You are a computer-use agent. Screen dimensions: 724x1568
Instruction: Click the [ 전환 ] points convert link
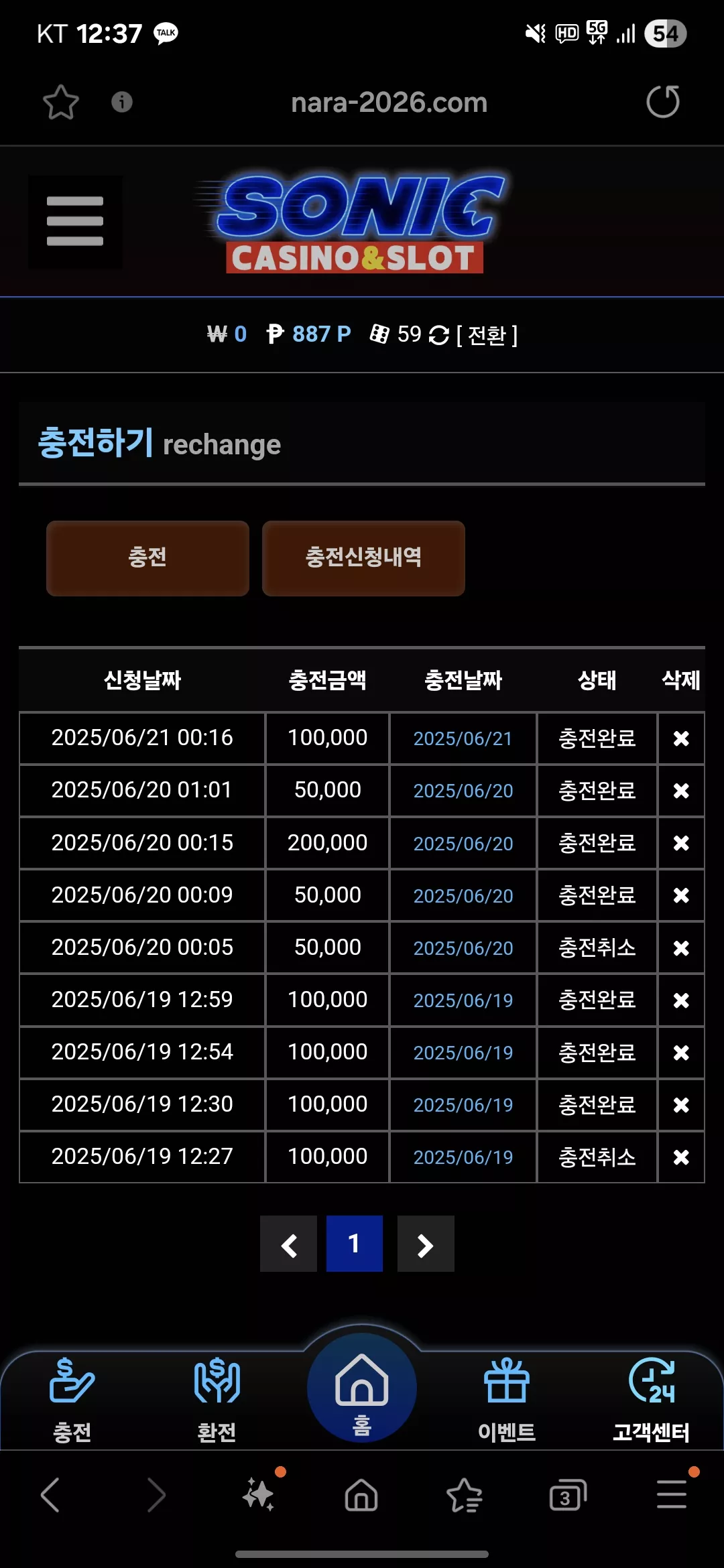point(487,335)
